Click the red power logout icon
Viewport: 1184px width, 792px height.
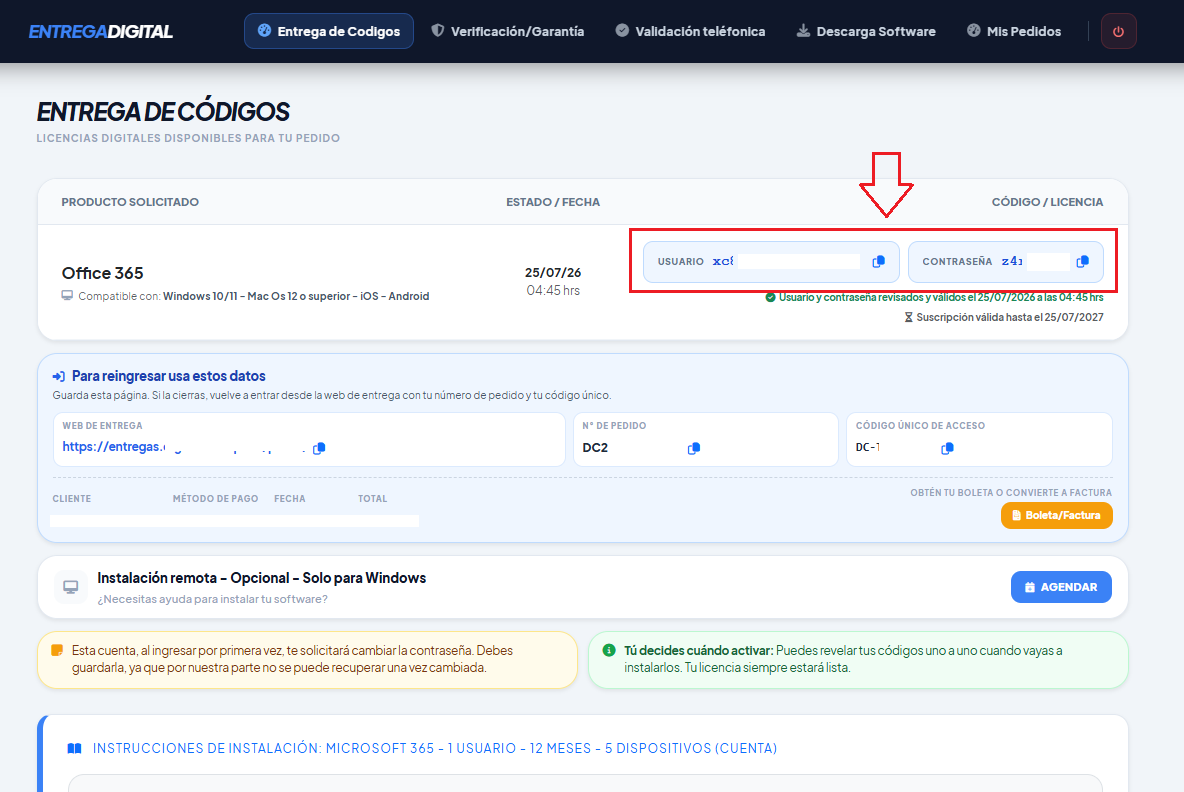pos(1118,31)
